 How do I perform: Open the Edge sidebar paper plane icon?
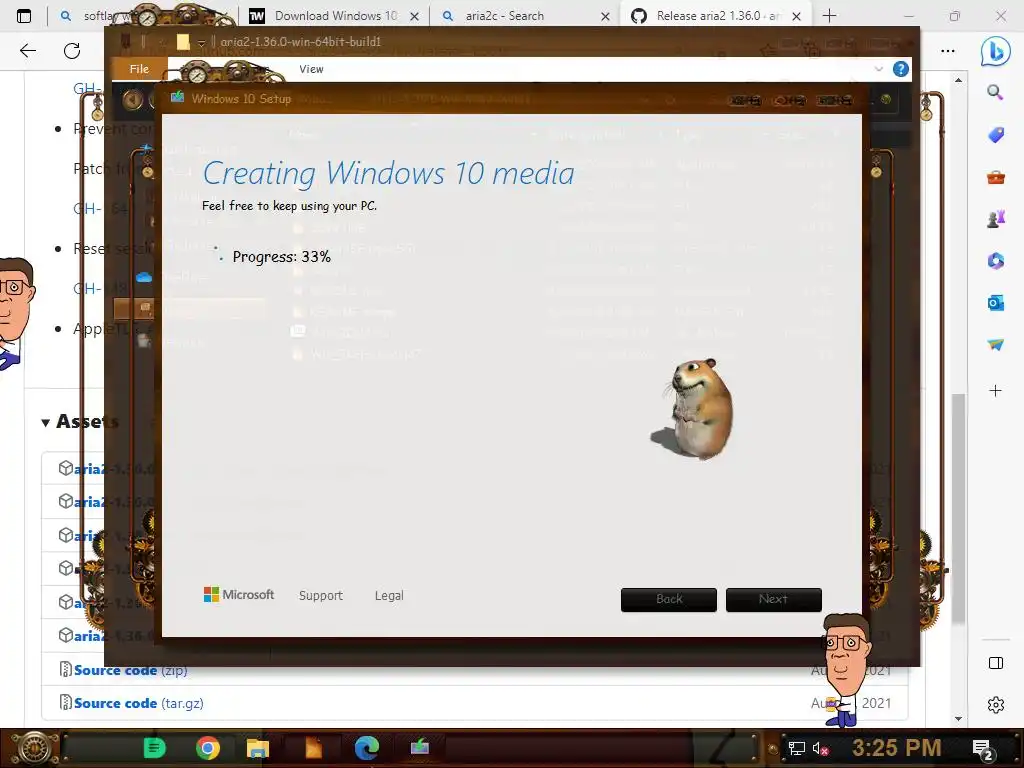coord(995,344)
